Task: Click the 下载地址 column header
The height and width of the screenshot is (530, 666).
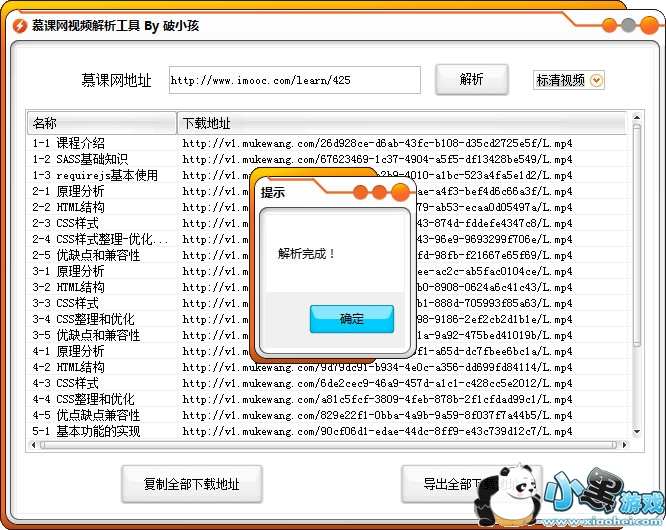Action: click(x=401, y=123)
